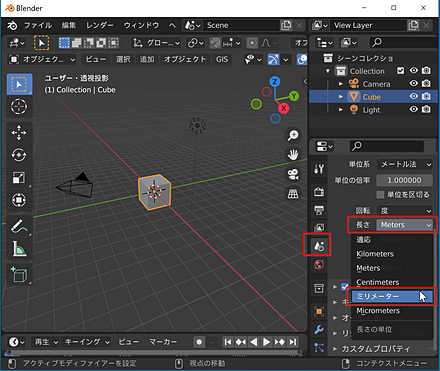Toggle the camera view icon
440x371 pixels.
(x=293, y=174)
